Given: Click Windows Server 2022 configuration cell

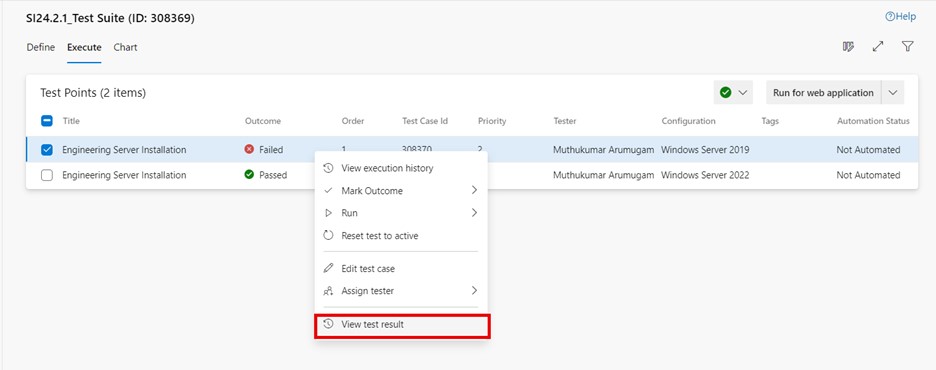Looking at the screenshot, I should 705,175.
